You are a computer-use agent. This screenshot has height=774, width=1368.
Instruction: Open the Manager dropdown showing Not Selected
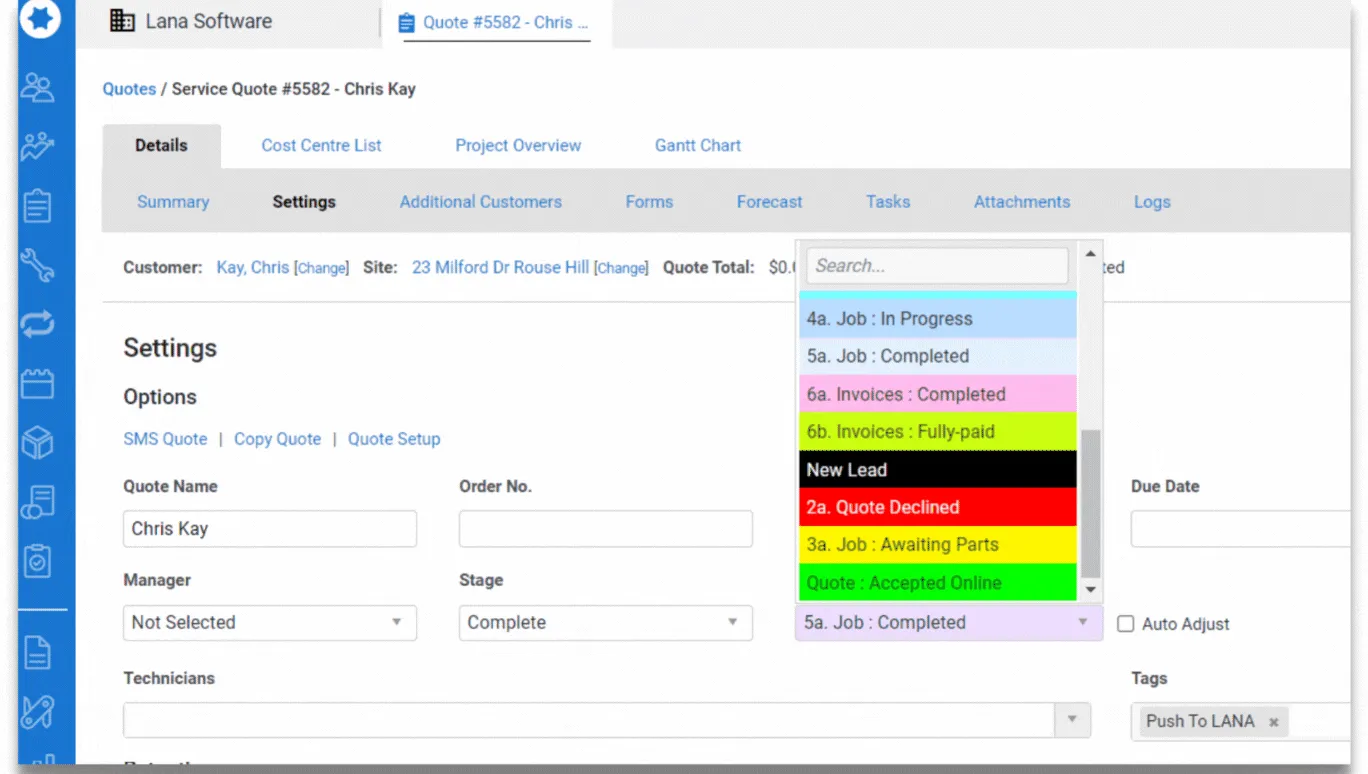tap(269, 623)
